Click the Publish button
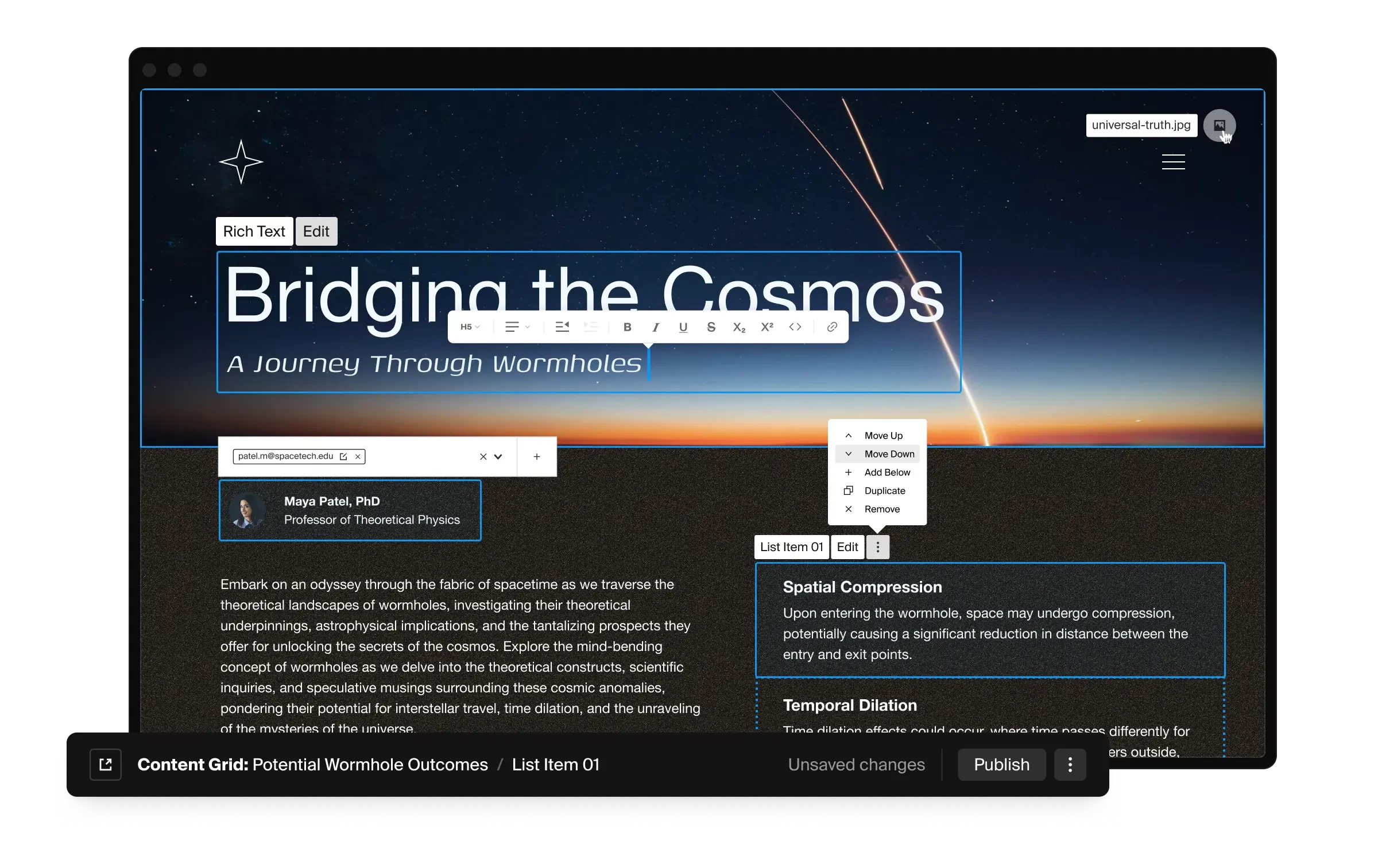 [x=1001, y=764]
